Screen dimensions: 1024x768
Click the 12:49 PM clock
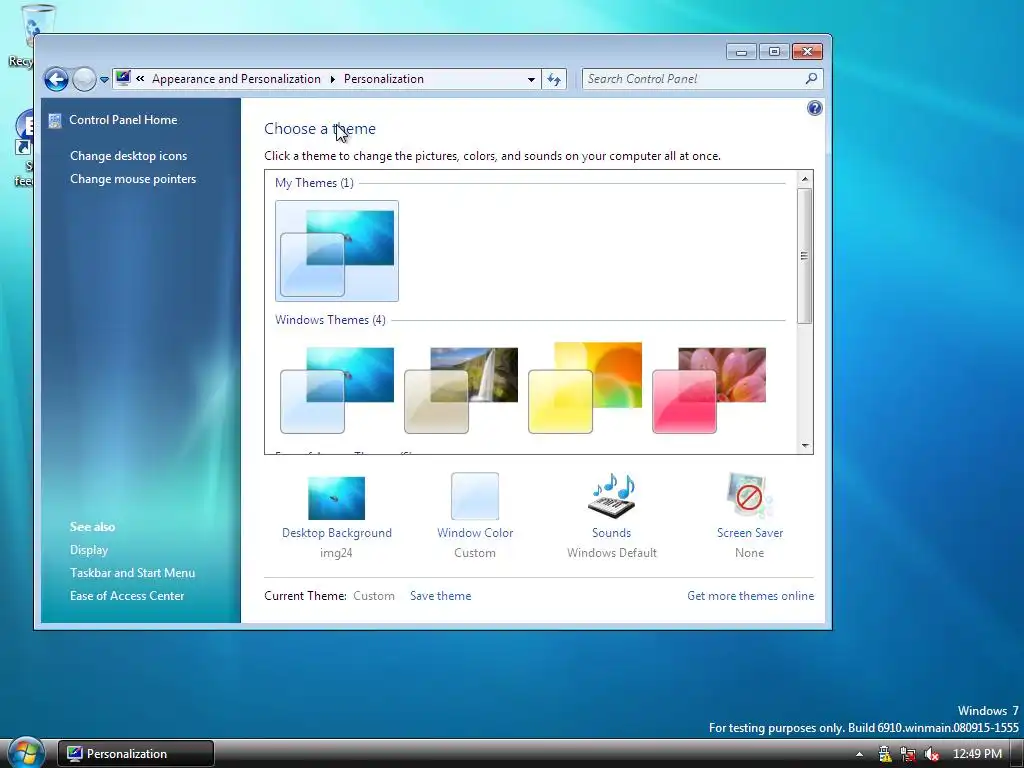click(x=977, y=754)
